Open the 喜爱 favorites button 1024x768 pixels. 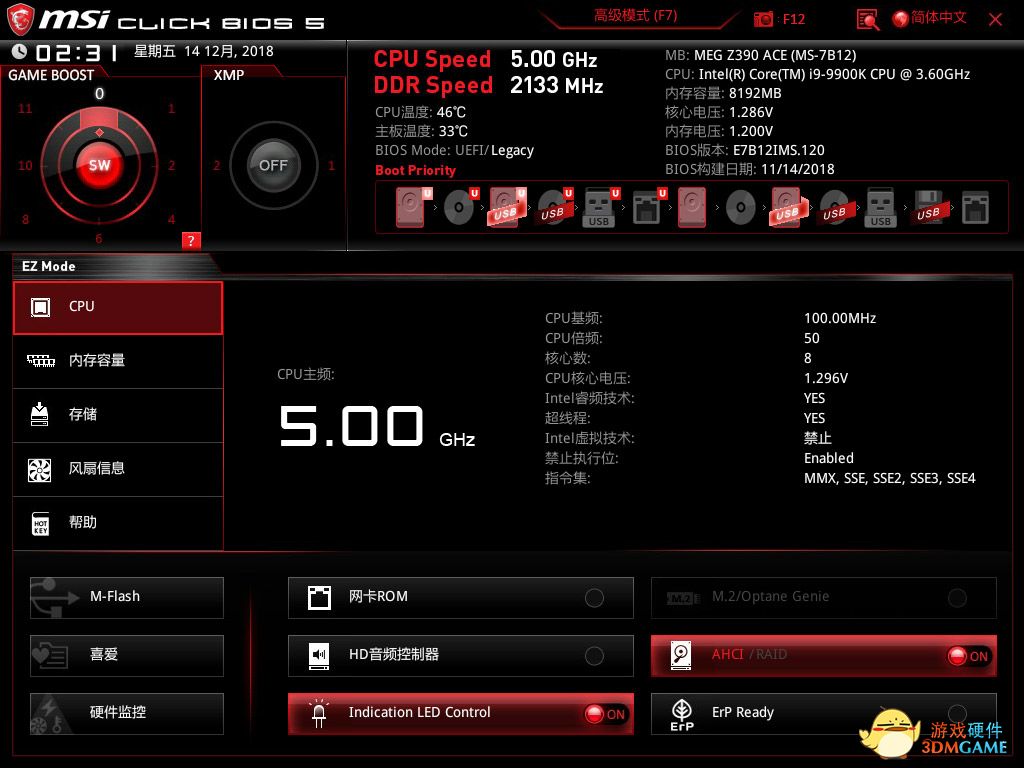click(x=127, y=655)
